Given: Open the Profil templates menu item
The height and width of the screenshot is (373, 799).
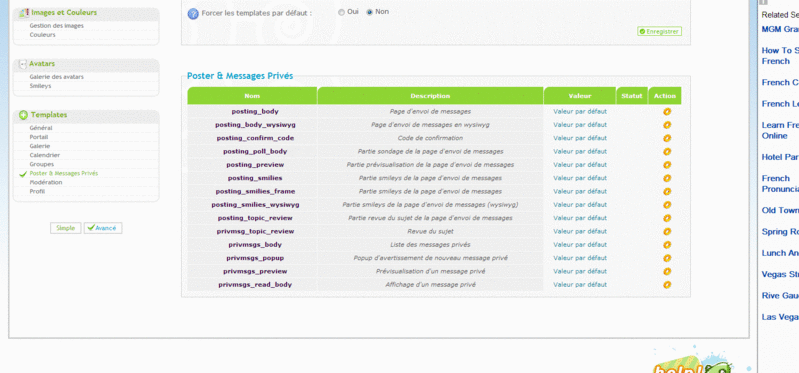Looking at the screenshot, I should pyautogui.click(x=37, y=192).
